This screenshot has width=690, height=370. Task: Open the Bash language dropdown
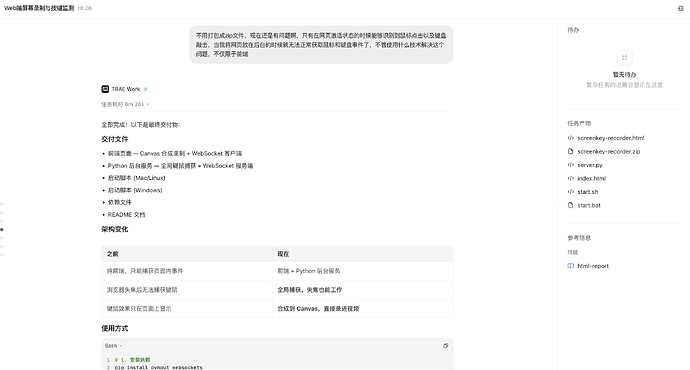click(114, 346)
